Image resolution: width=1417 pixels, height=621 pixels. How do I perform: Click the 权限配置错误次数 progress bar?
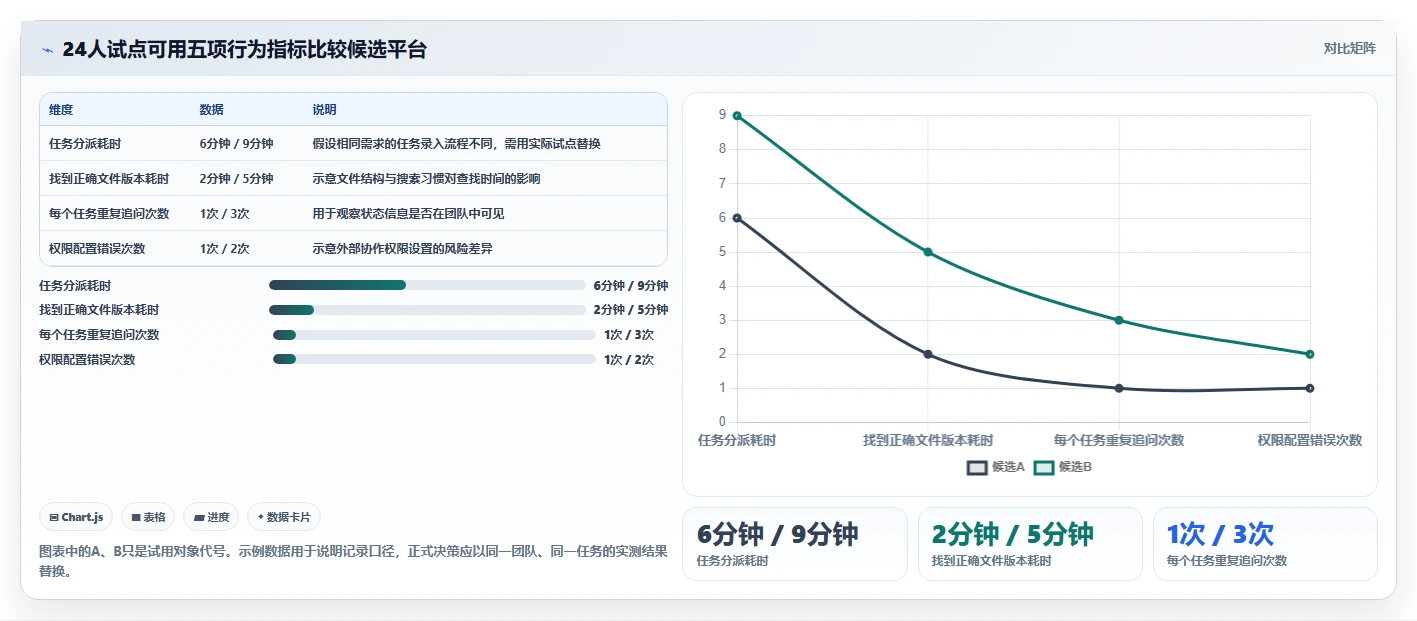pyautogui.click(x=434, y=360)
